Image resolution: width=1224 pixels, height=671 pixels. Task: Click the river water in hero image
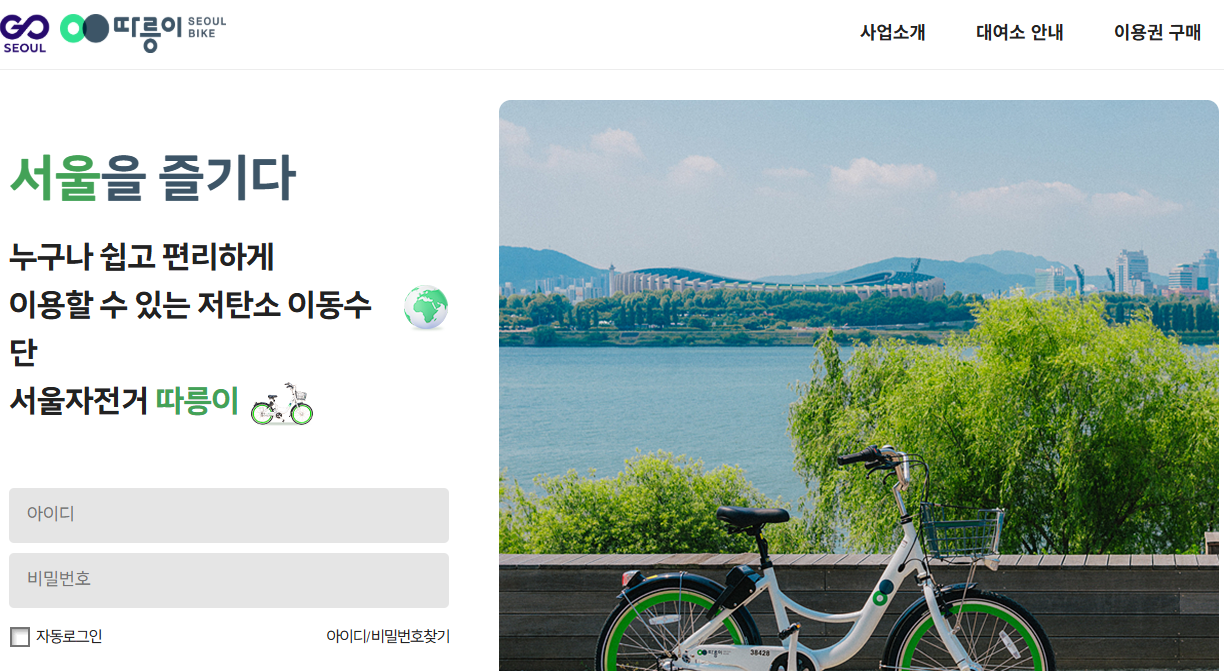[660, 400]
